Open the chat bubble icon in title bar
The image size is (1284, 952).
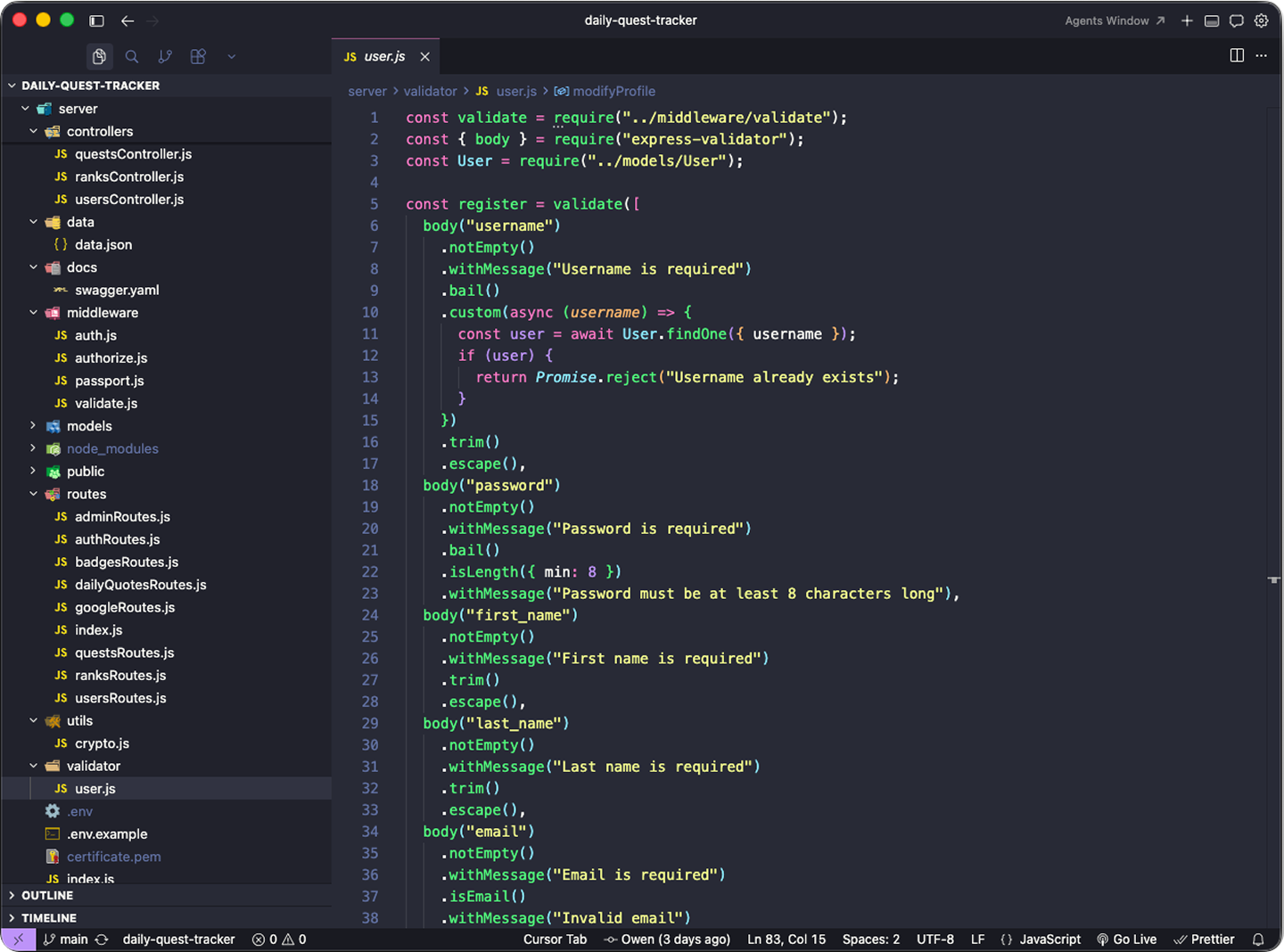(1236, 21)
